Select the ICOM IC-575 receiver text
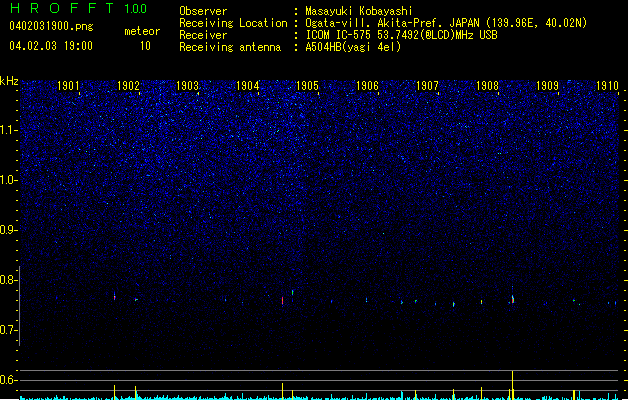The width and height of the screenshot is (629, 400). point(402,35)
